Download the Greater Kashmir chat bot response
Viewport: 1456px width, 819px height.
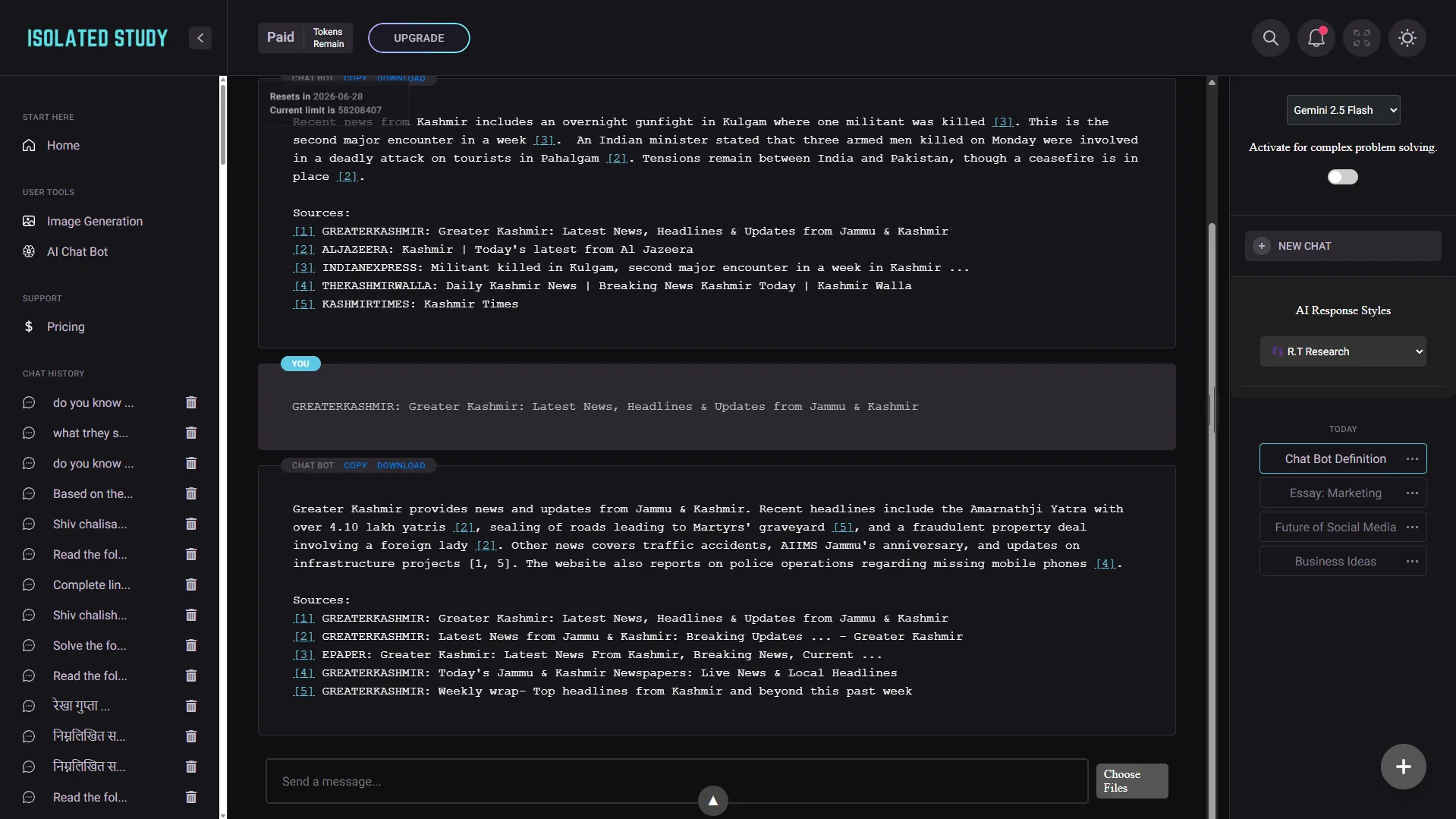(x=401, y=465)
